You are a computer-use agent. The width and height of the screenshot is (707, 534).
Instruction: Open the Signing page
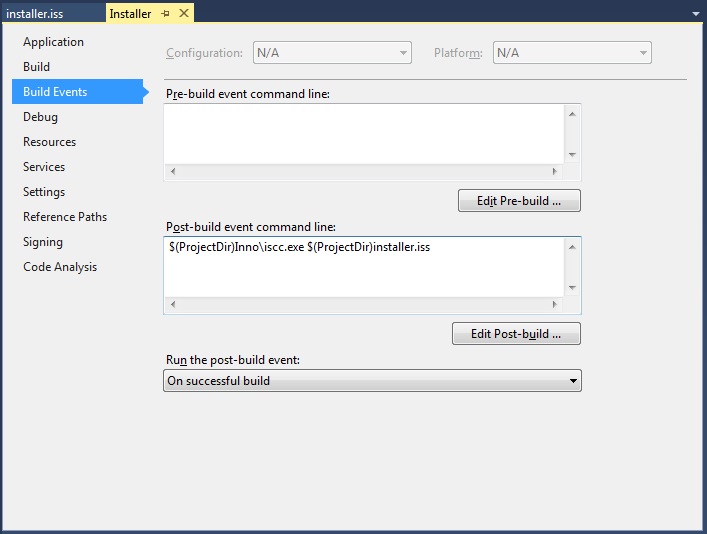pos(43,242)
